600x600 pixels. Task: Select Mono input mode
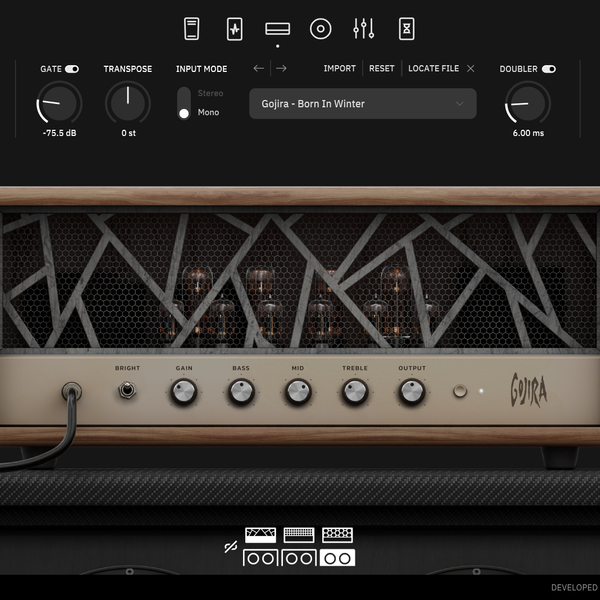point(209,112)
